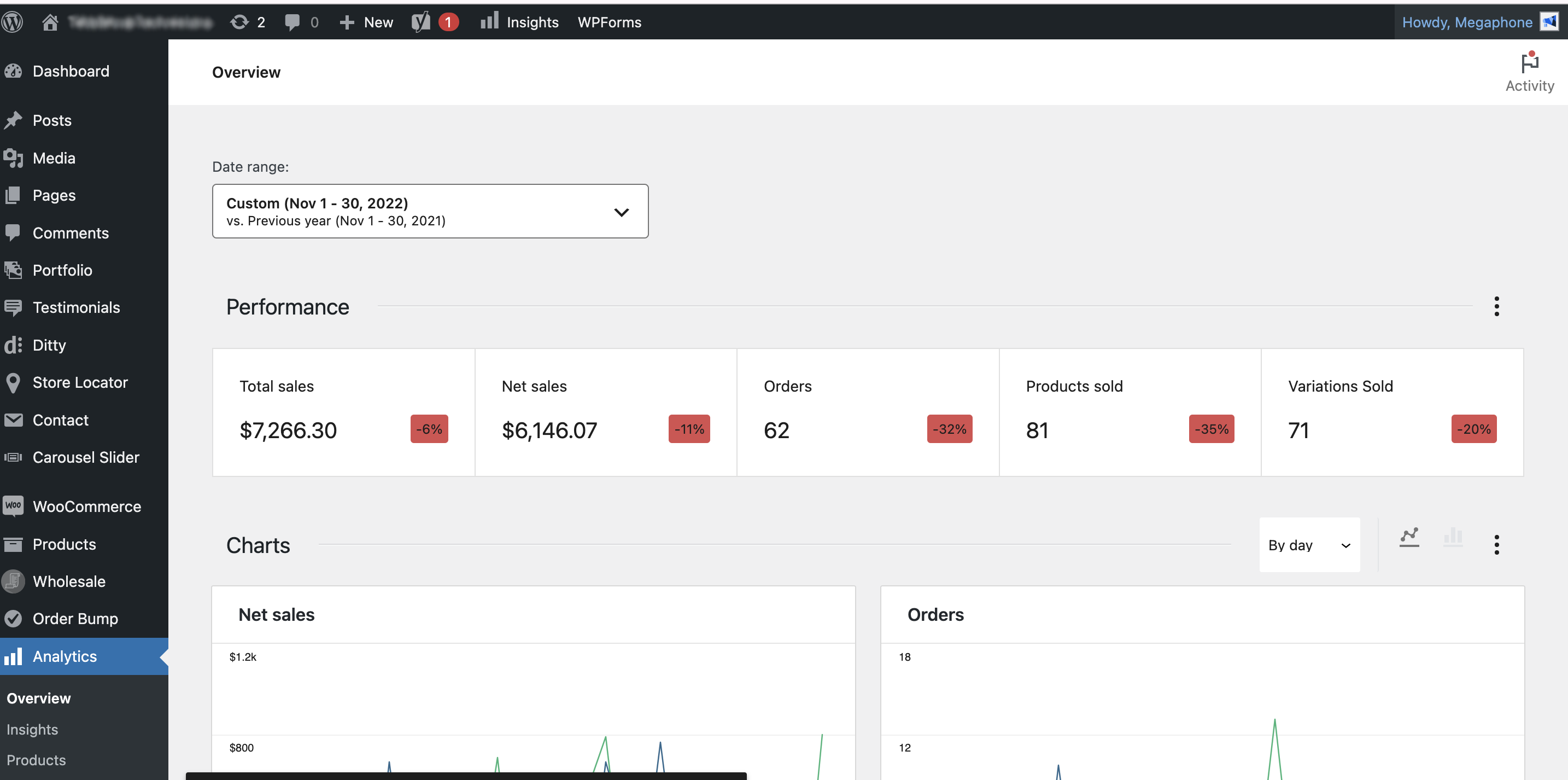Open WPForms from the admin bar
Viewport: 1568px width, 780px height.
coord(609,22)
